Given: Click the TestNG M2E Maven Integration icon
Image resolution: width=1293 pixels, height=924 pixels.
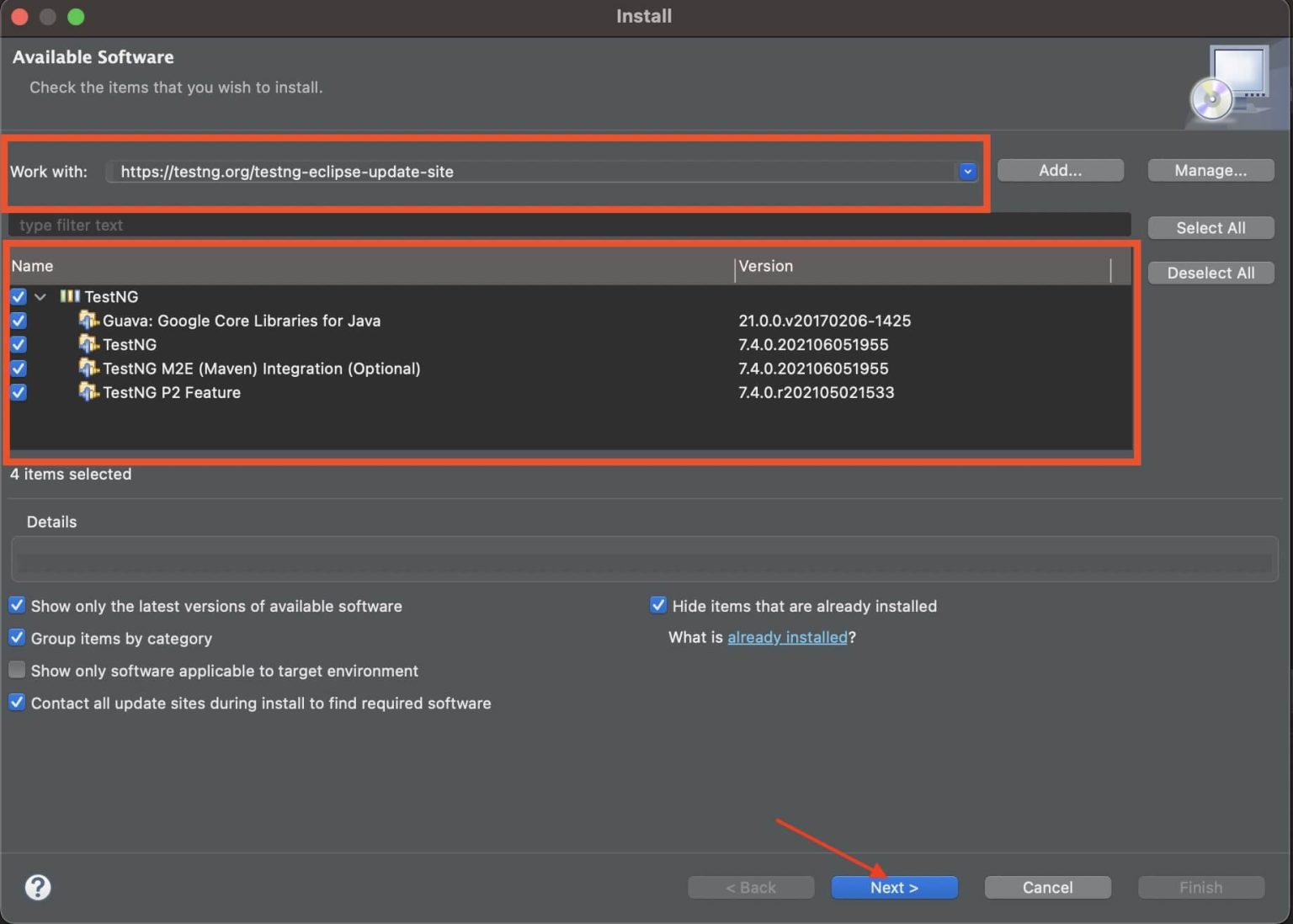Looking at the screenshot, I should click(88, 369).
